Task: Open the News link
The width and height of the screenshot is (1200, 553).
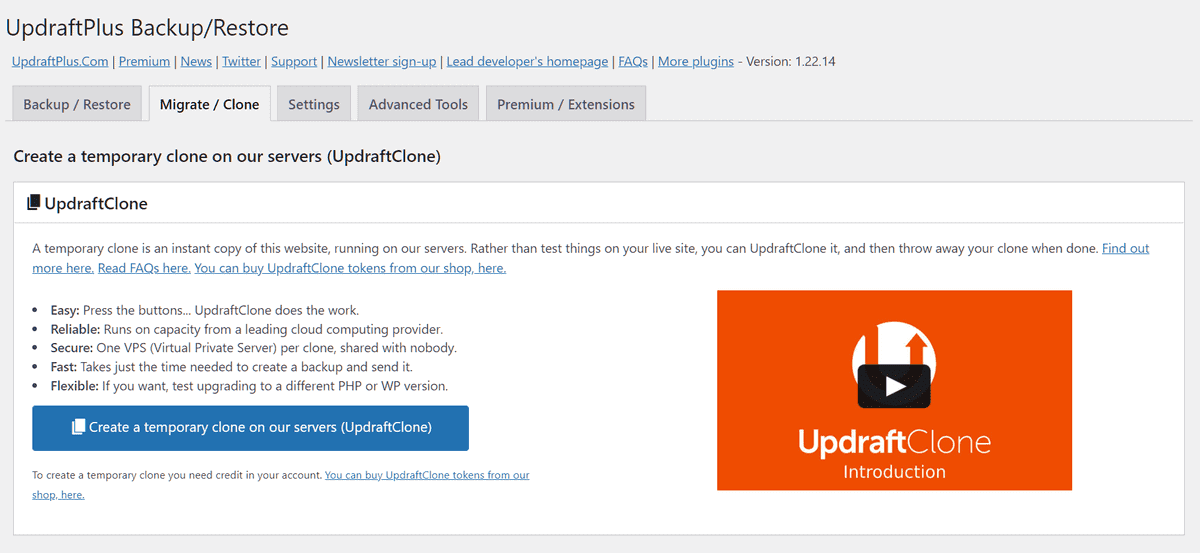Action: [x=196, y=61]
